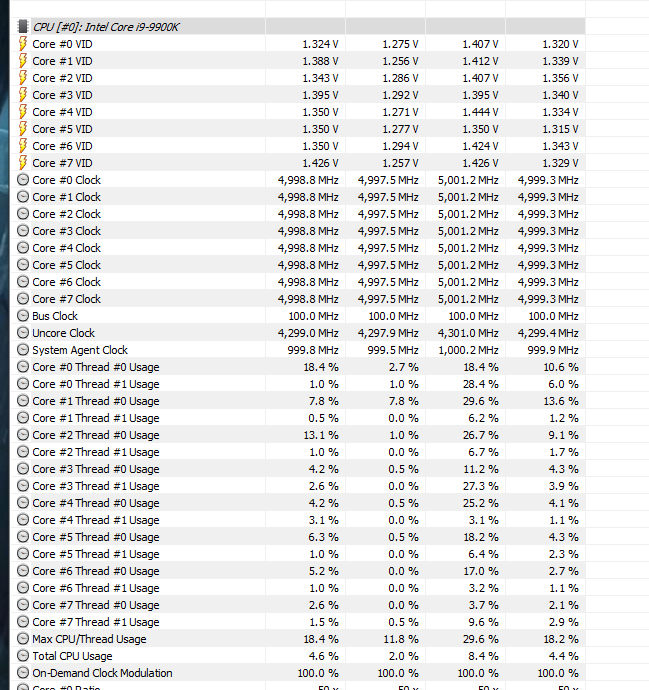Select the CPU [#0]: Intel Core i9-9900K header
649x690 pixels.
coord(98,27)
